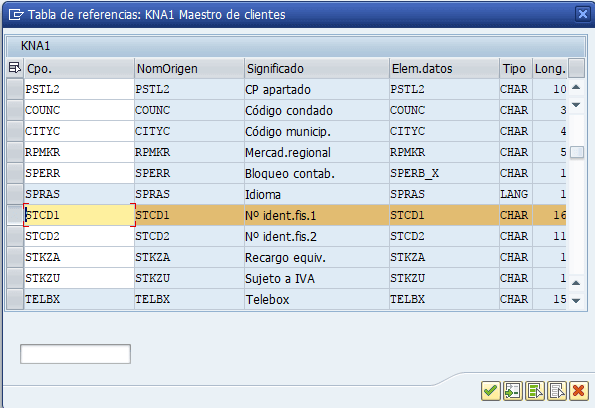Click the vertical scrollbar thumb

click(x=577, y=152)
